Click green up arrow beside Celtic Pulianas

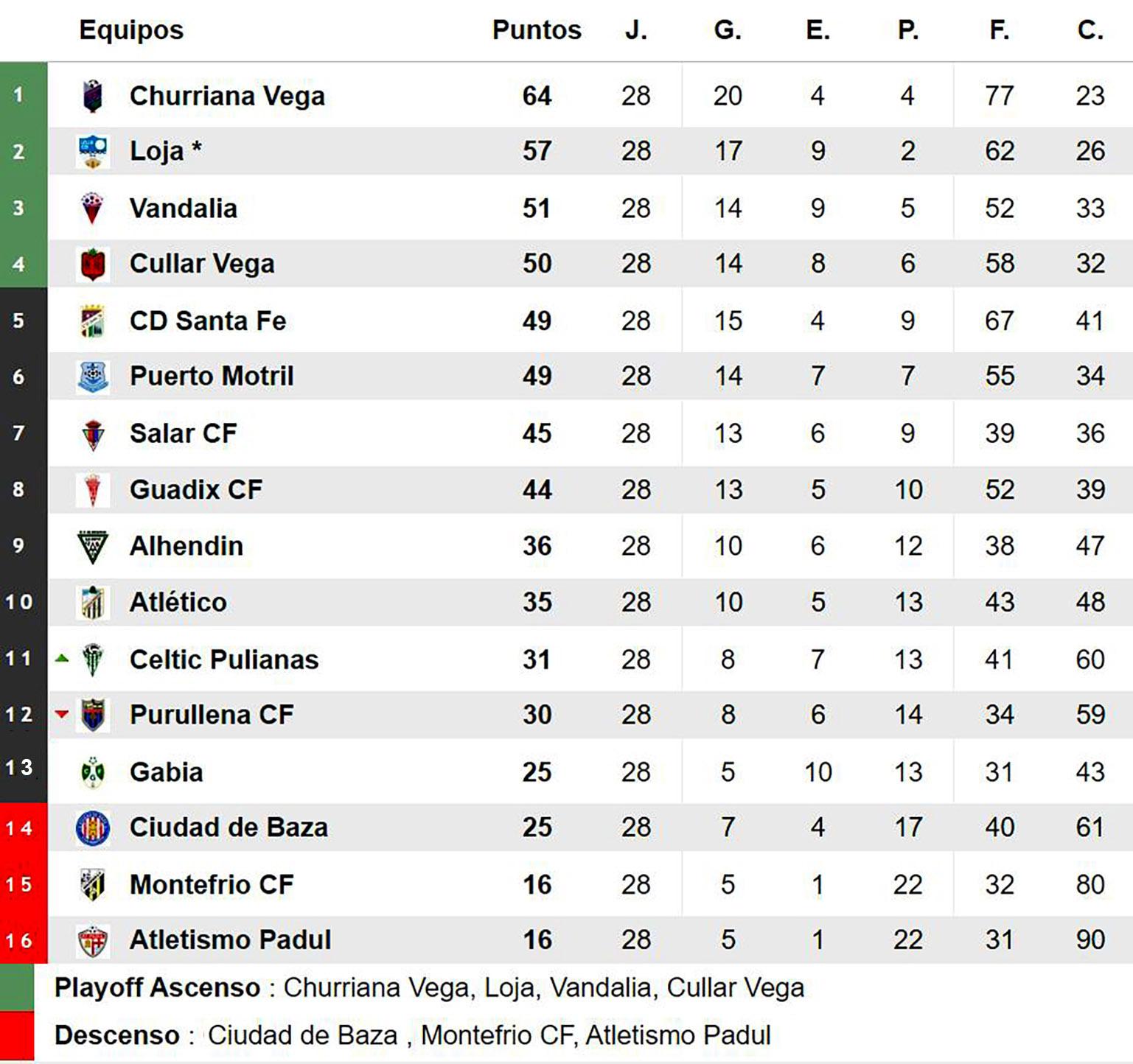click(x=62, y=659)
